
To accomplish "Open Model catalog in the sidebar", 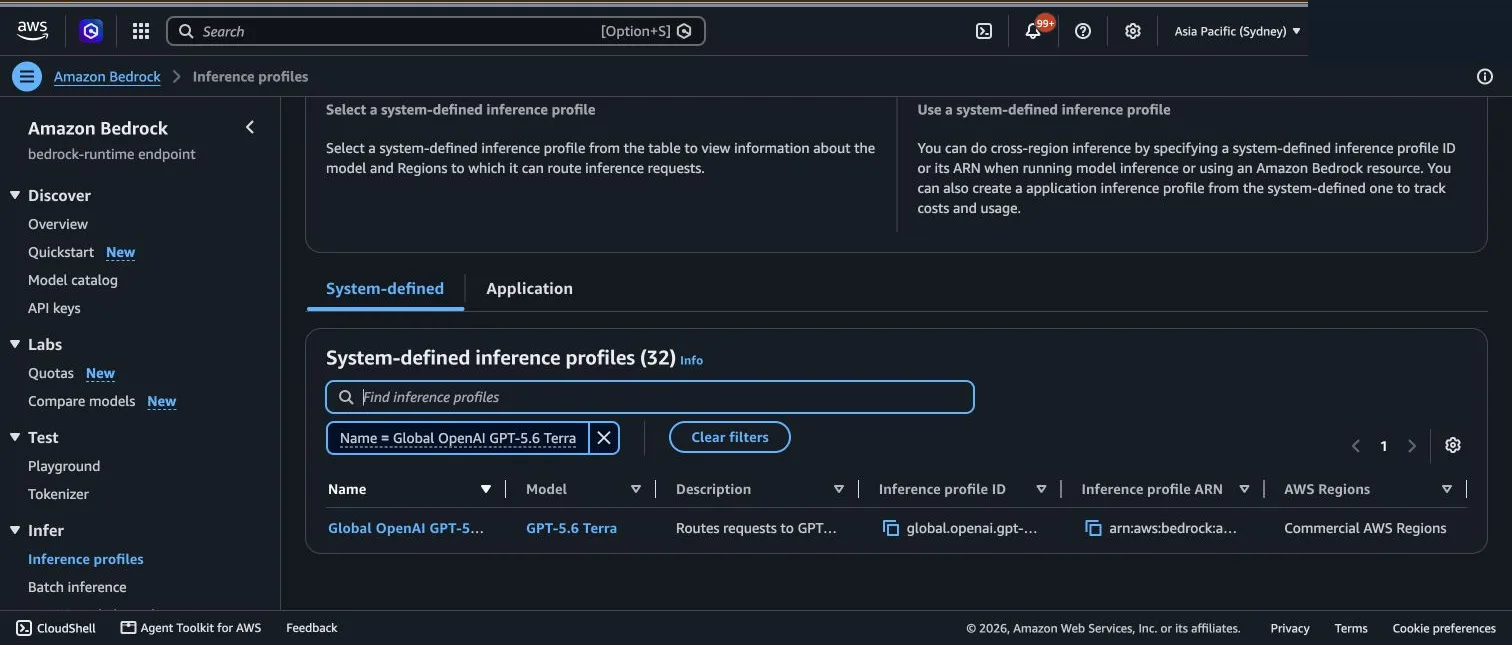I will coord(73,280).
